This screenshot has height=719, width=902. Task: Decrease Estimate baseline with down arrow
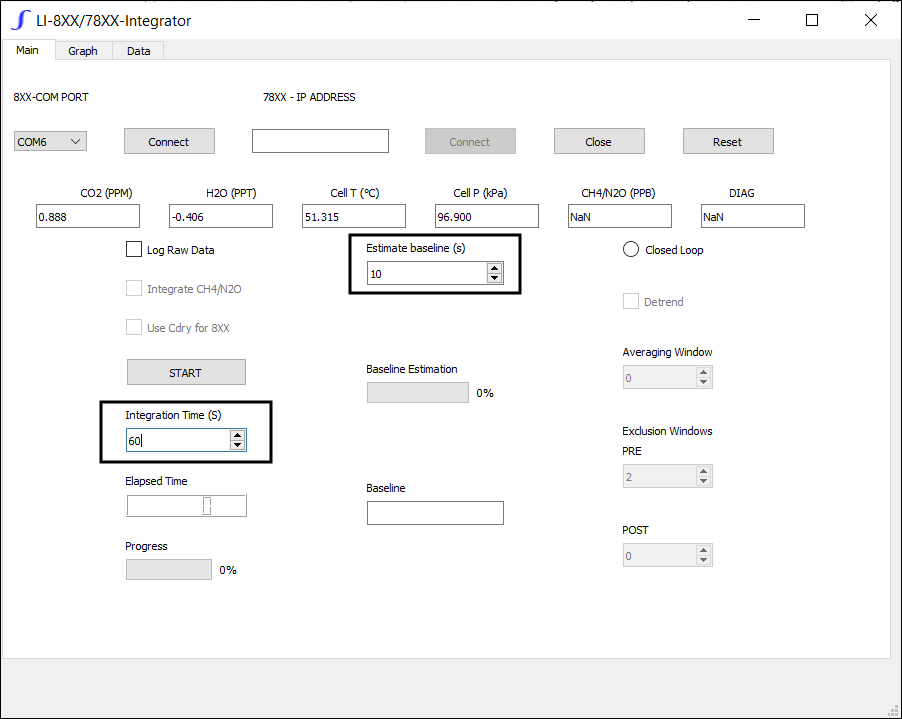494,278
